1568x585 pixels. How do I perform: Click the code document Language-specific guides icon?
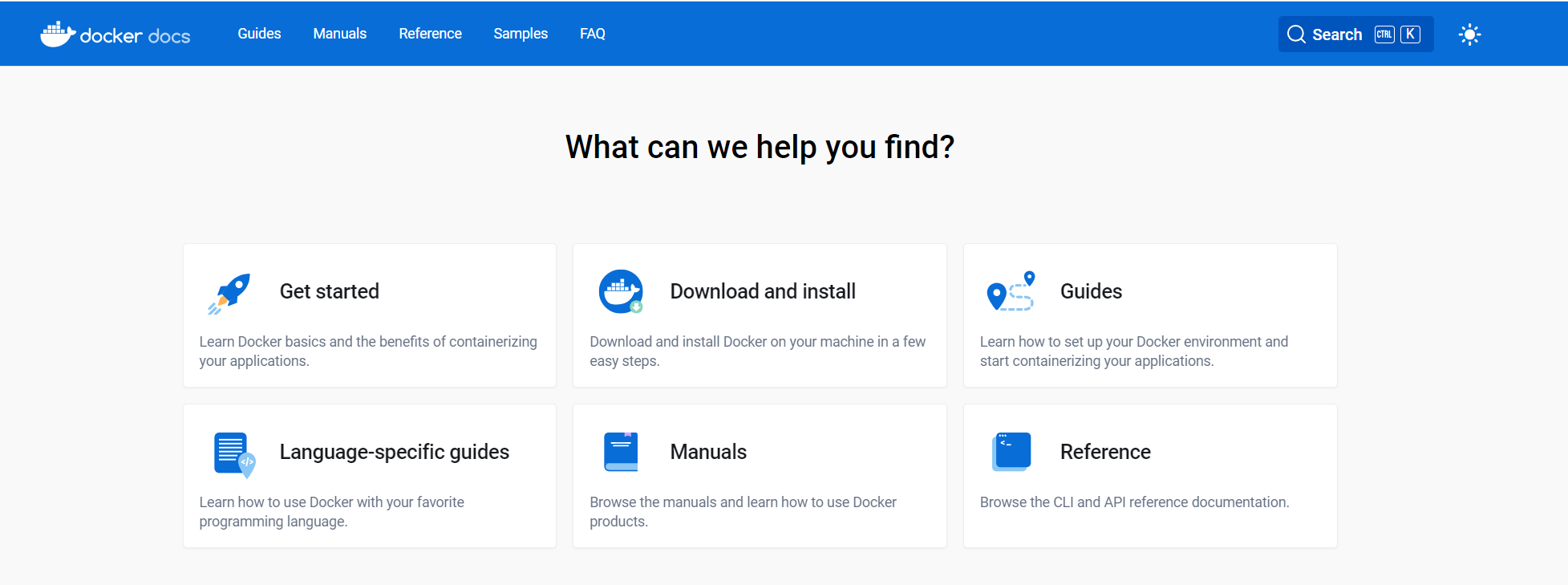pyautogui.click(x=234, y=454)
